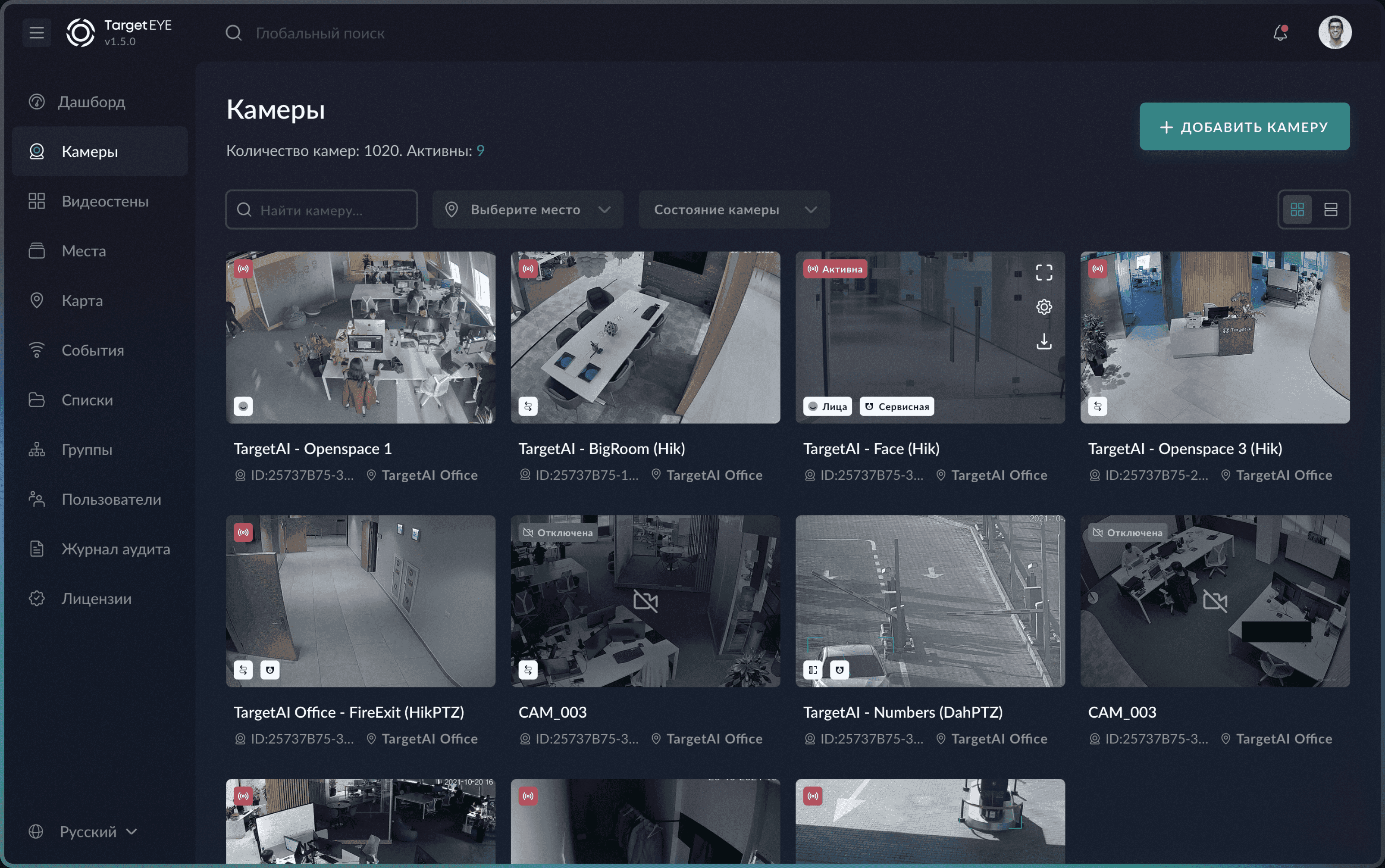Collapse sidebar with hamburger menu icon

37,33
